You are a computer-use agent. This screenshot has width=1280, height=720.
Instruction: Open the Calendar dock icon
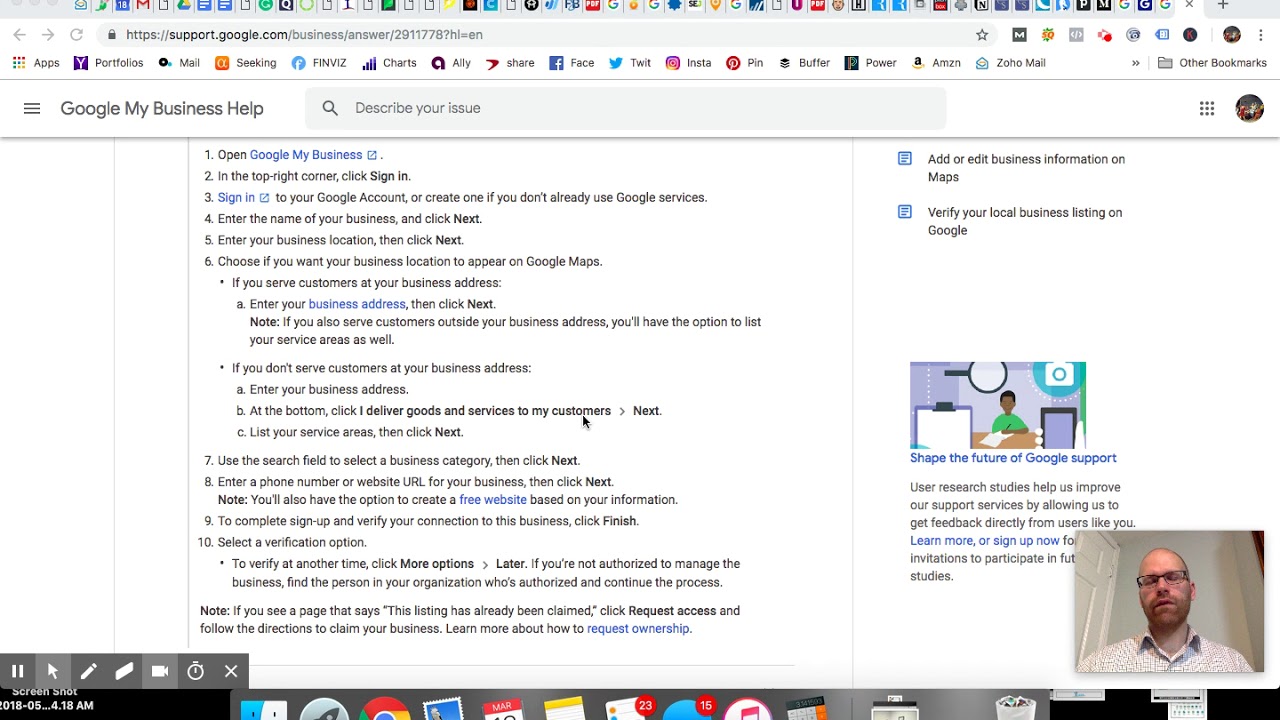(503, 707)
